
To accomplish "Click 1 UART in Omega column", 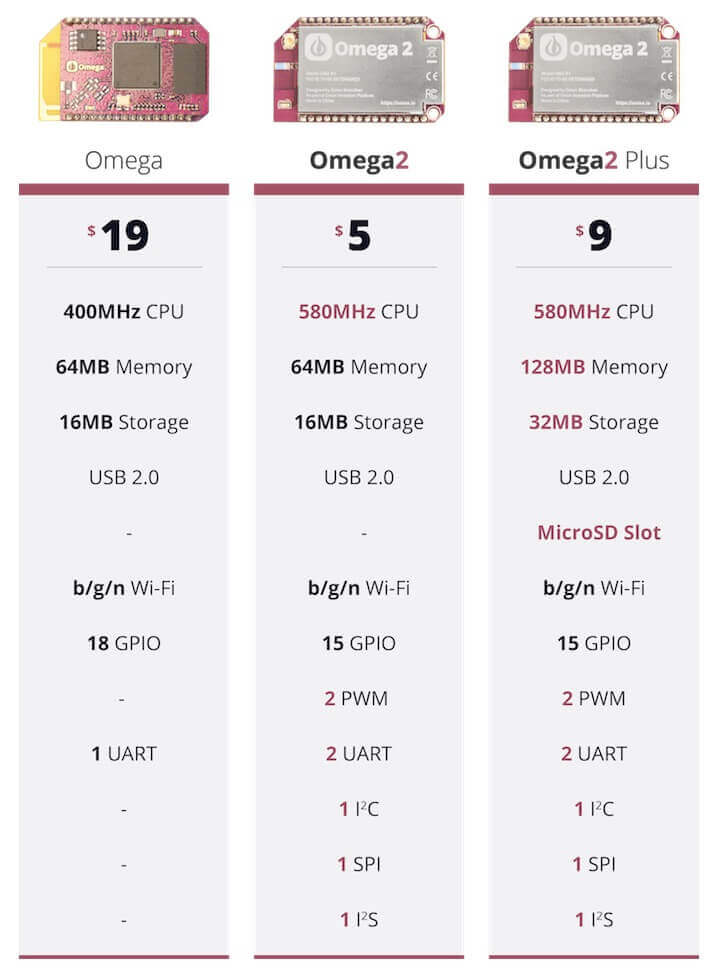I will click(x=124, y=754).
